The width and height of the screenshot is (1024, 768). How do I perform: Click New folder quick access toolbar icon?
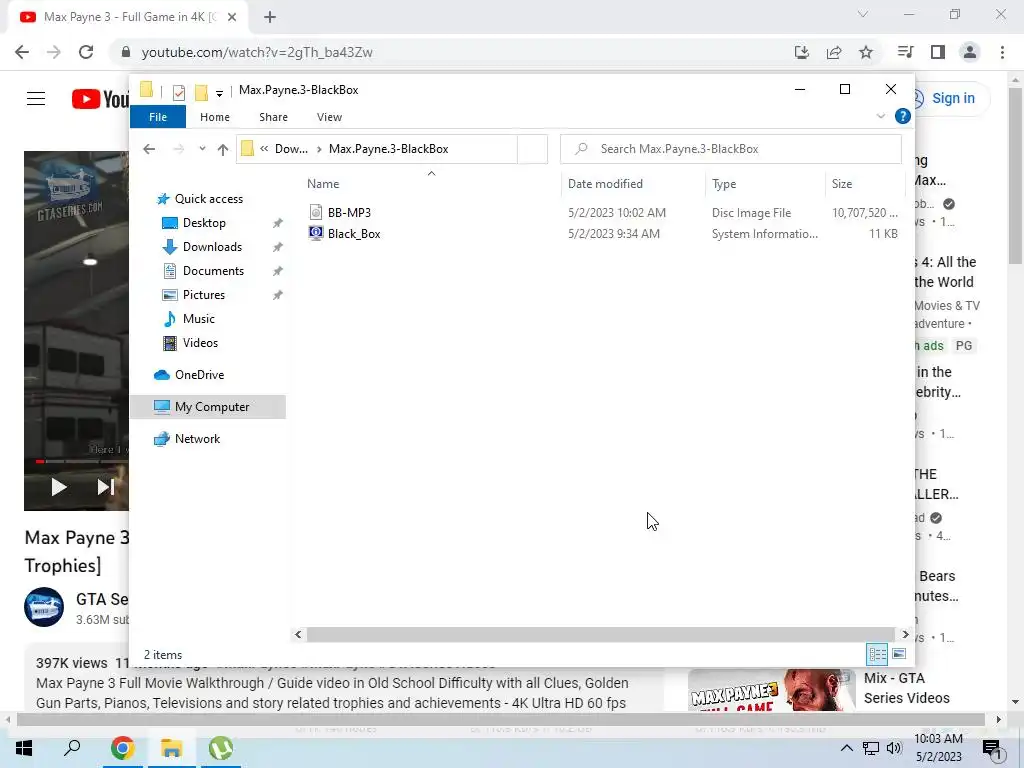[201, 92]
